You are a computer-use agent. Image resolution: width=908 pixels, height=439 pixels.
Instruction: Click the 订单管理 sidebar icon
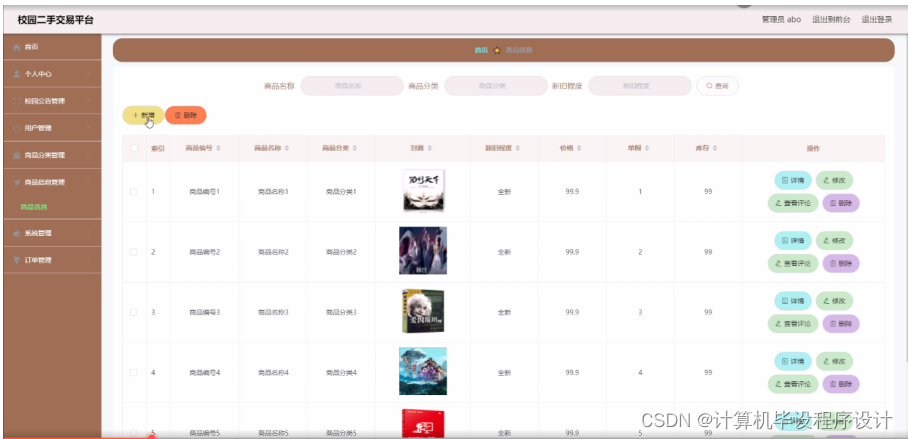[x=17, y=260]
